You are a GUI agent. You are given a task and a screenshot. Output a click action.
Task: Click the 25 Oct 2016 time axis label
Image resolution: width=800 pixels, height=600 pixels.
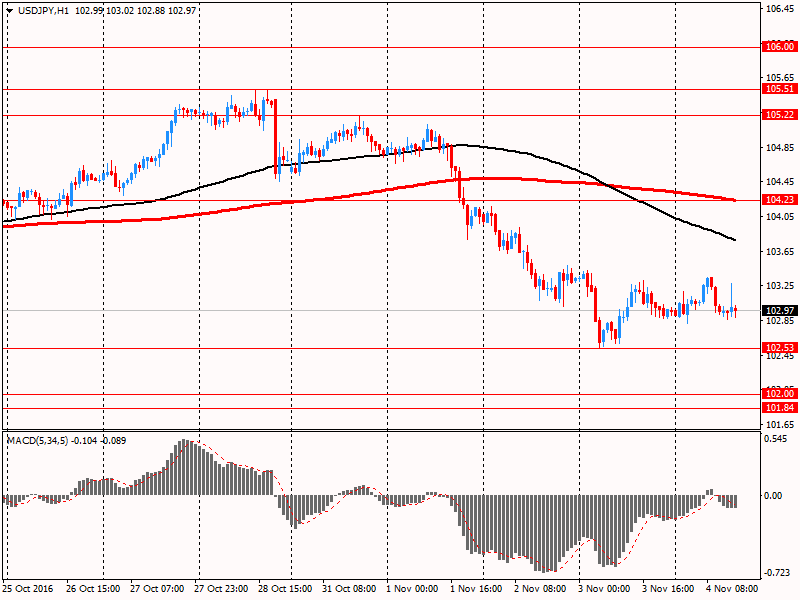click(28, 589)
